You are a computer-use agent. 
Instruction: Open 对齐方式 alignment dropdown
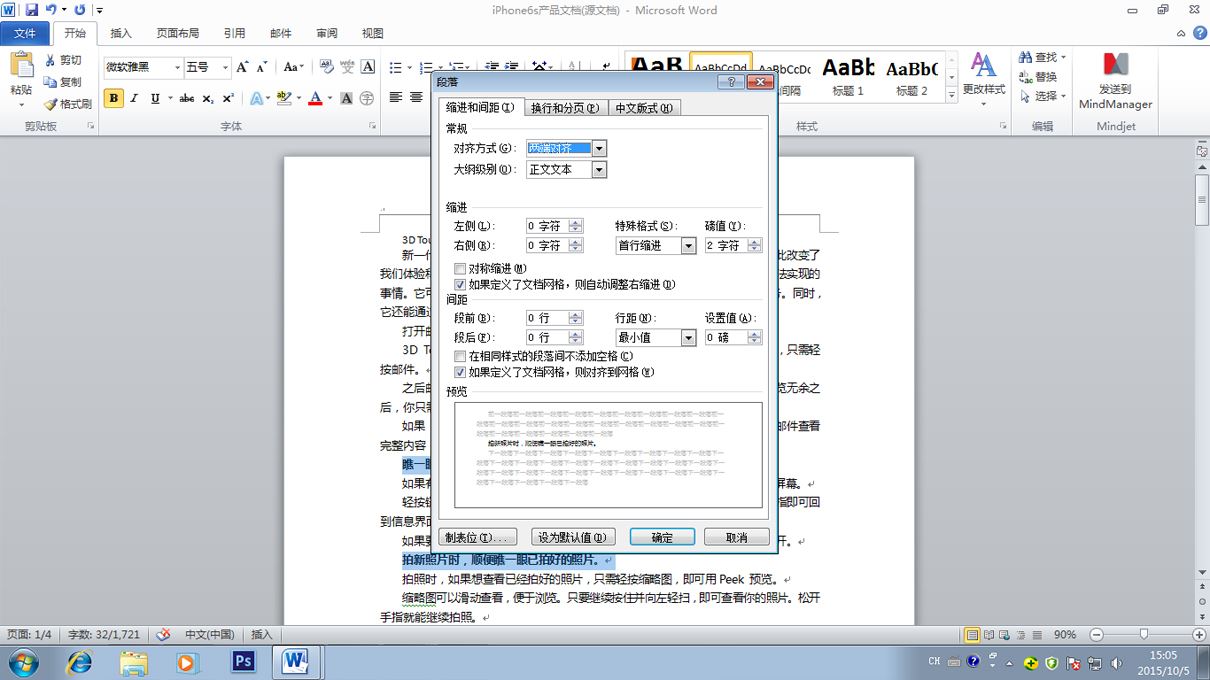coord(599,148)
